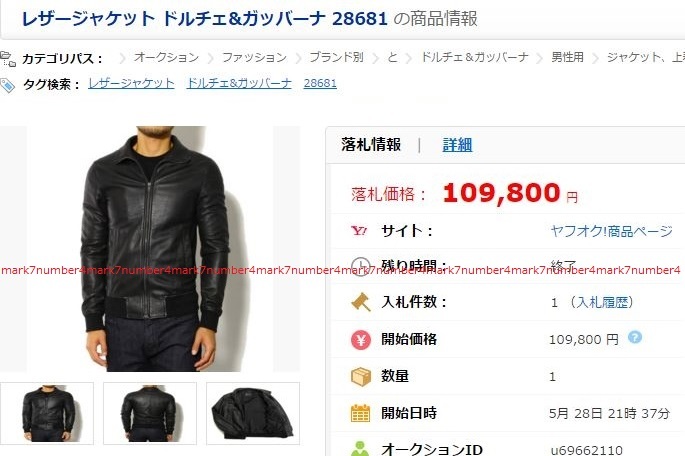Click the auction gavel bid count icon
Screen dimensions: 685x456
[x=361, y=302]
